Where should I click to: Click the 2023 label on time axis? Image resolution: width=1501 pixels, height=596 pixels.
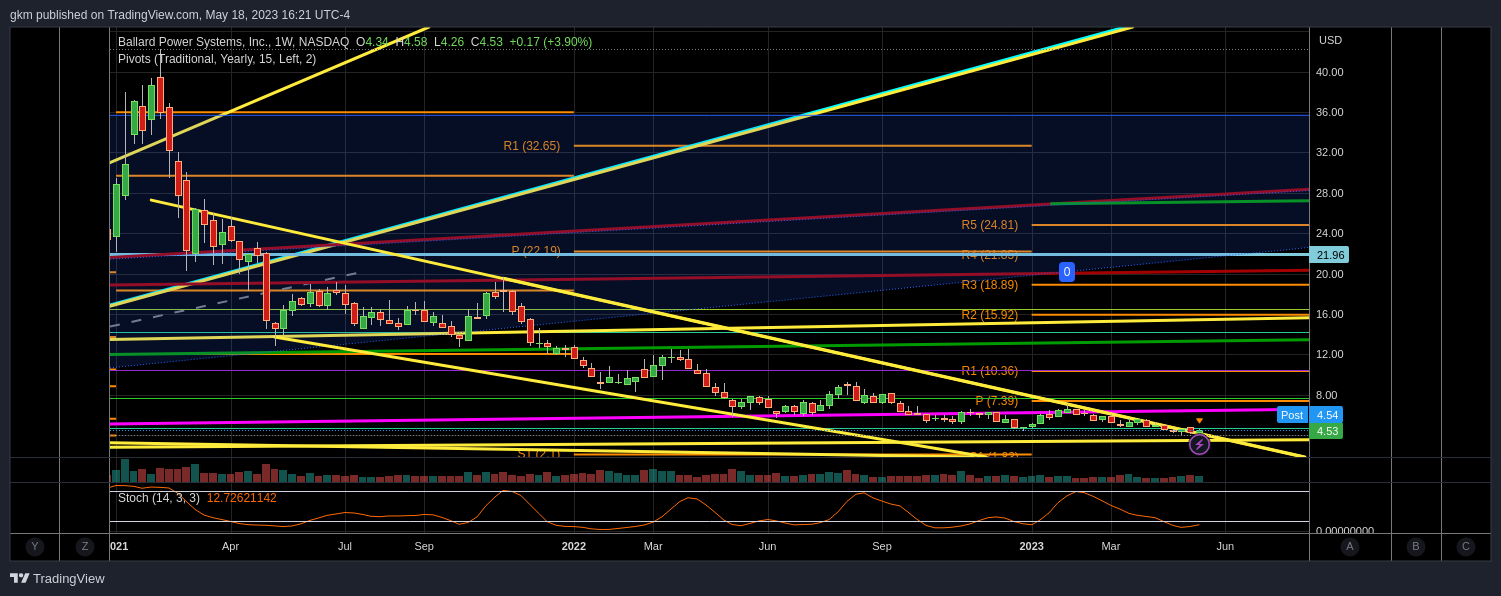click(x=1032, y=546)
